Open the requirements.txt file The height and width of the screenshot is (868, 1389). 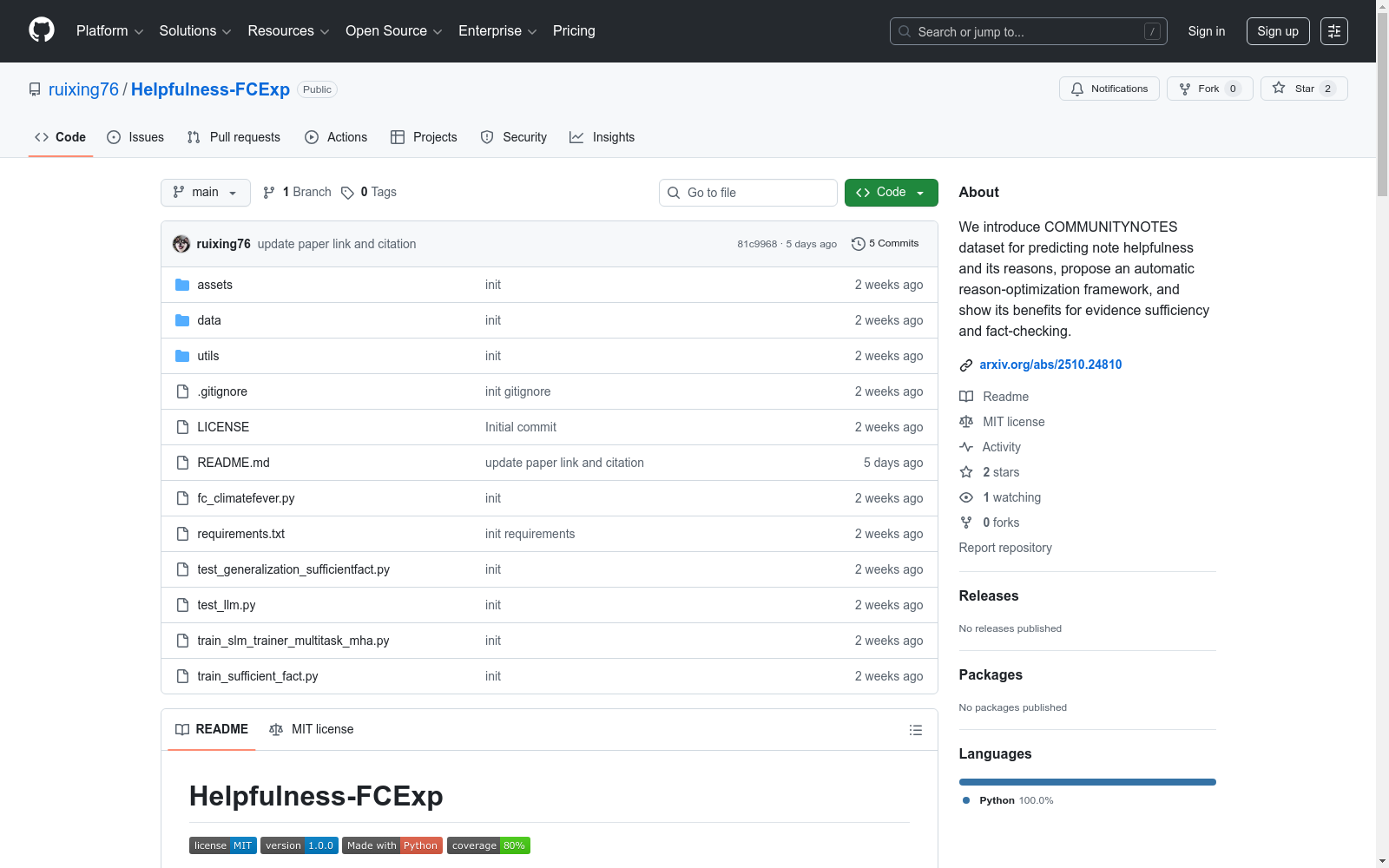(x=240, y=534)
